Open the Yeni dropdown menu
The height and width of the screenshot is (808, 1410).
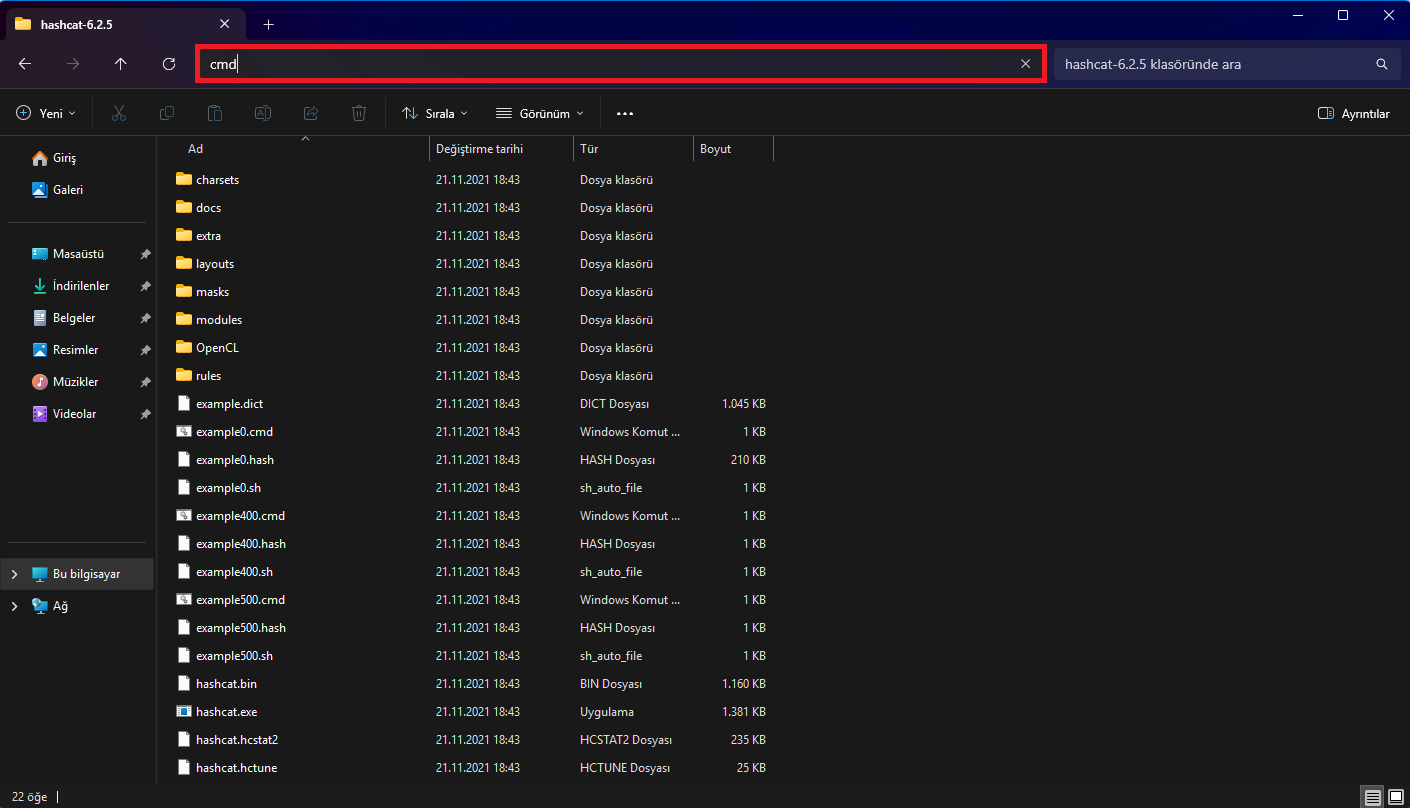click(46, 114)
